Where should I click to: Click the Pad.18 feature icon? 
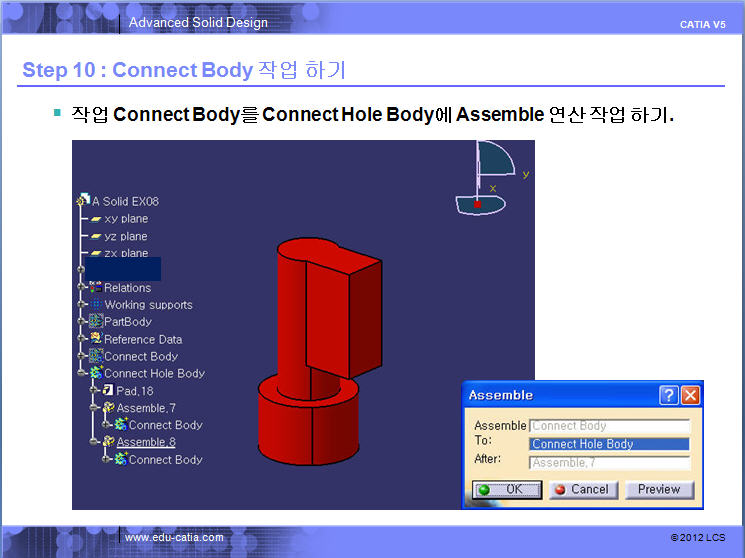[108, 391]
